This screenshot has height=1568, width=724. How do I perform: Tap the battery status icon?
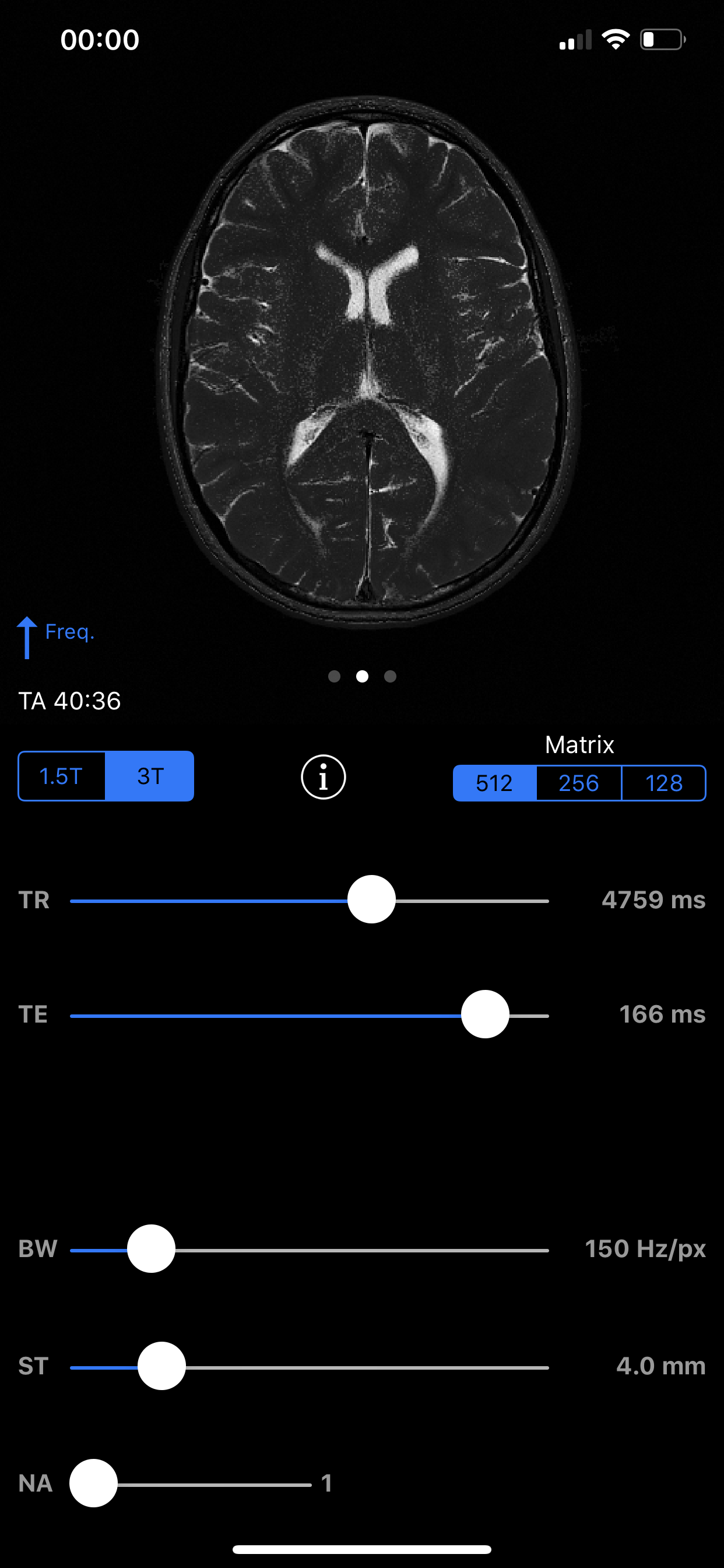663,40
